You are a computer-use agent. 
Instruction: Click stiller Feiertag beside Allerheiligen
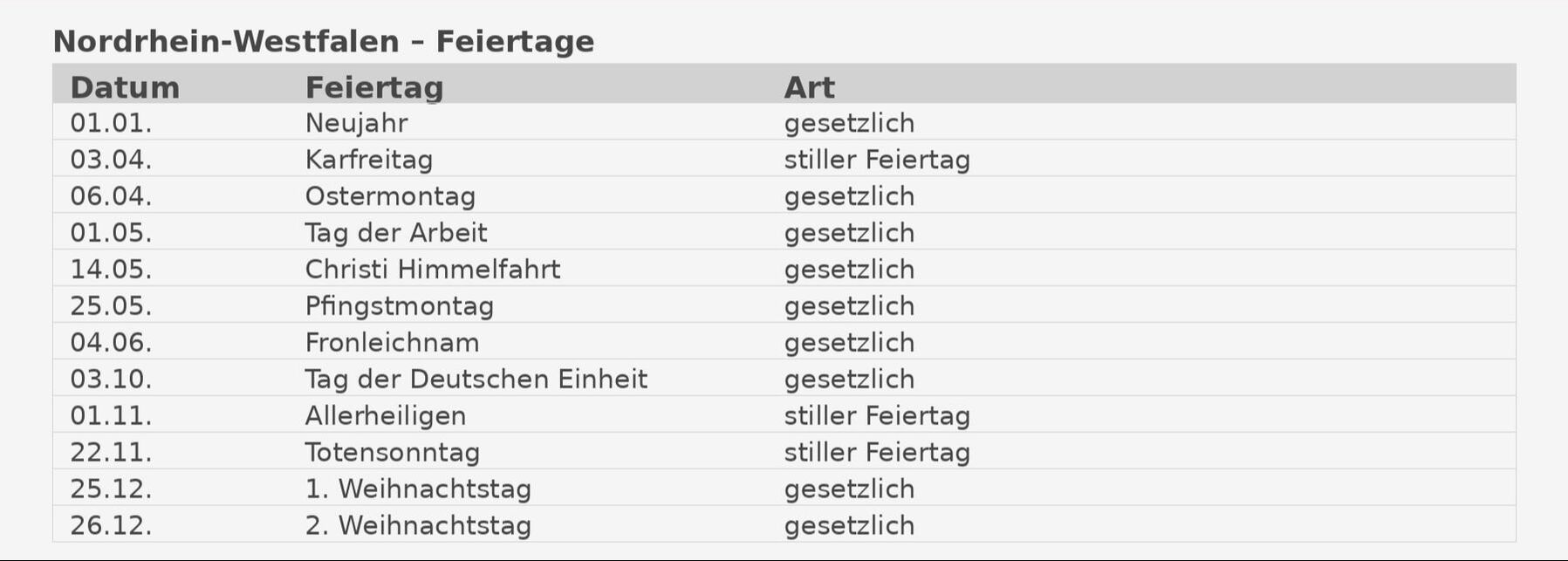tap(877, 416)
